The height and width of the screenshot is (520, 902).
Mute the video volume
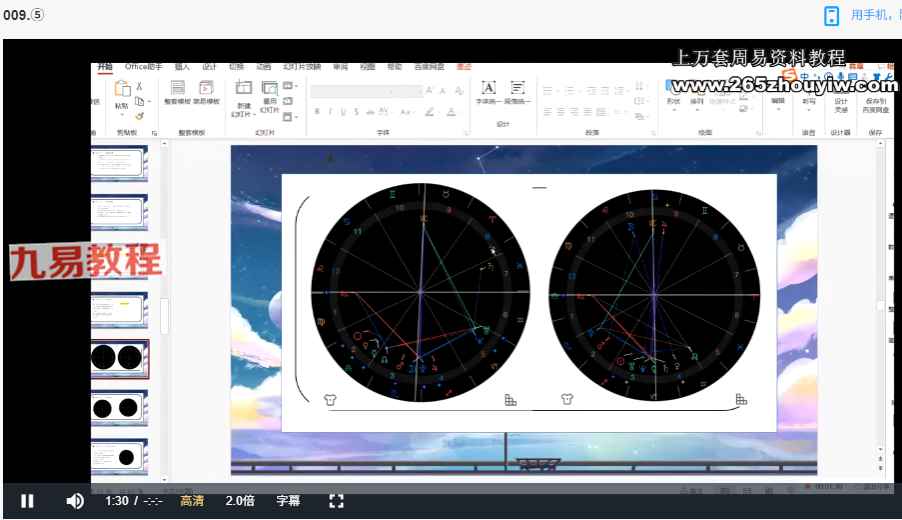point(75,501)
